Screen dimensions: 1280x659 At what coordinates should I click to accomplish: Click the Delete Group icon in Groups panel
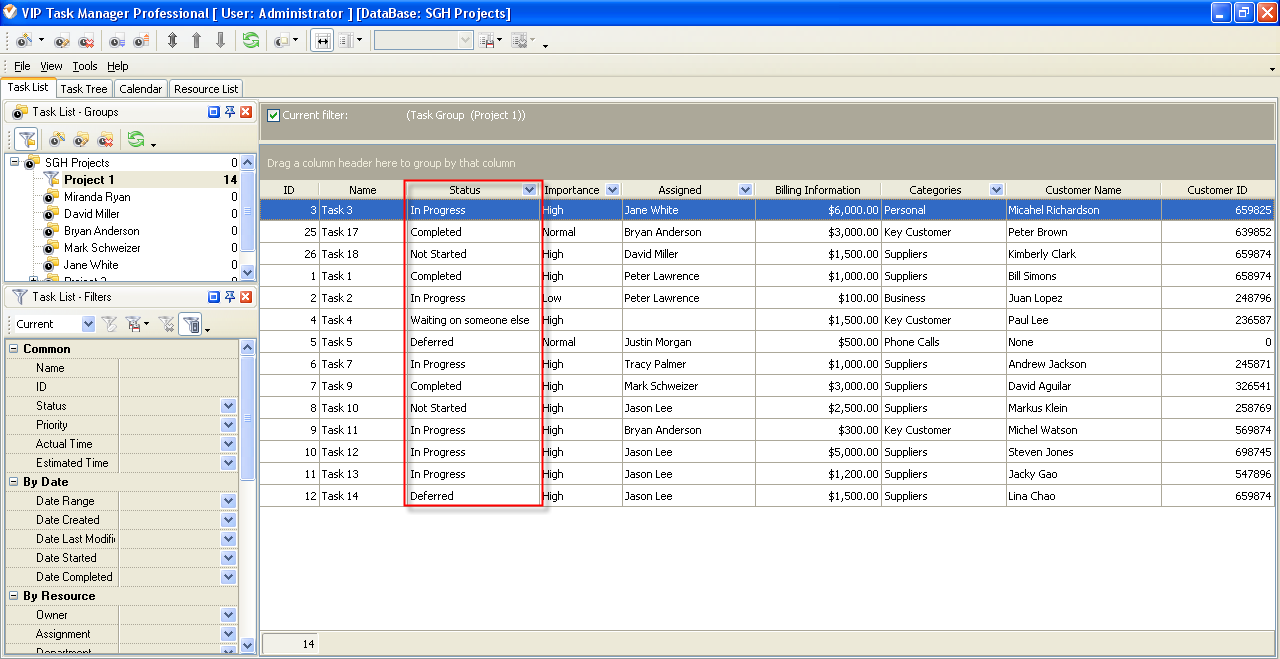click(104, 140)
